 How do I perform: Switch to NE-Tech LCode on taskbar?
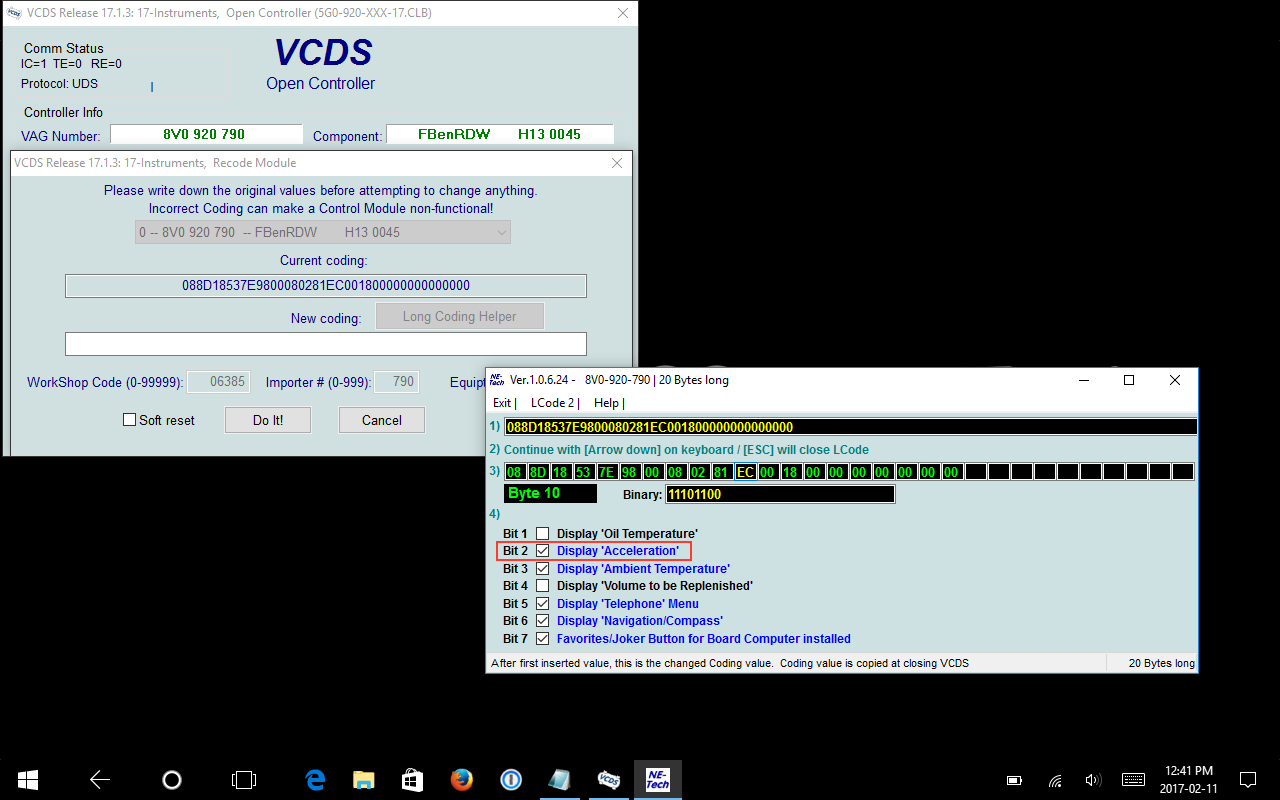657,780
